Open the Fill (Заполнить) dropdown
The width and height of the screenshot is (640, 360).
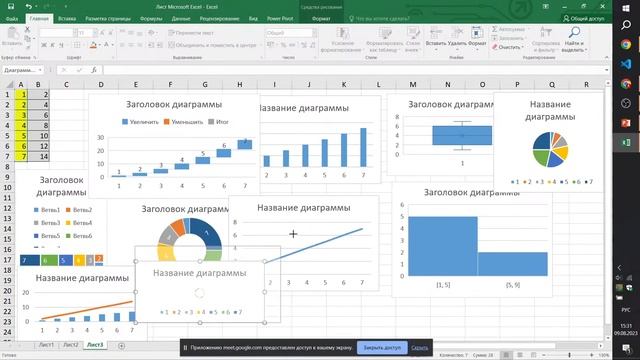[x=509, y=38]
